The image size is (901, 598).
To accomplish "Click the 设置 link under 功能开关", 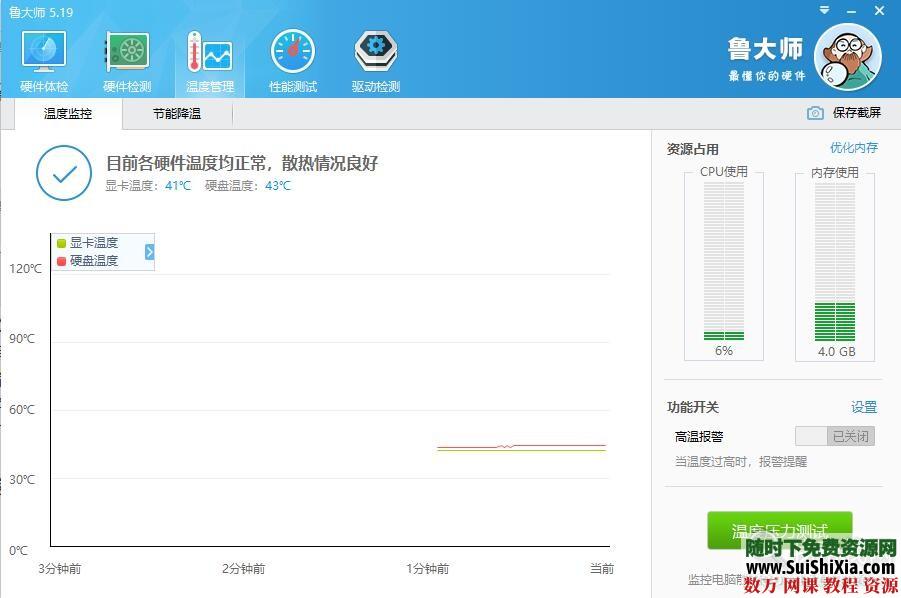I will tap(864, 407).
